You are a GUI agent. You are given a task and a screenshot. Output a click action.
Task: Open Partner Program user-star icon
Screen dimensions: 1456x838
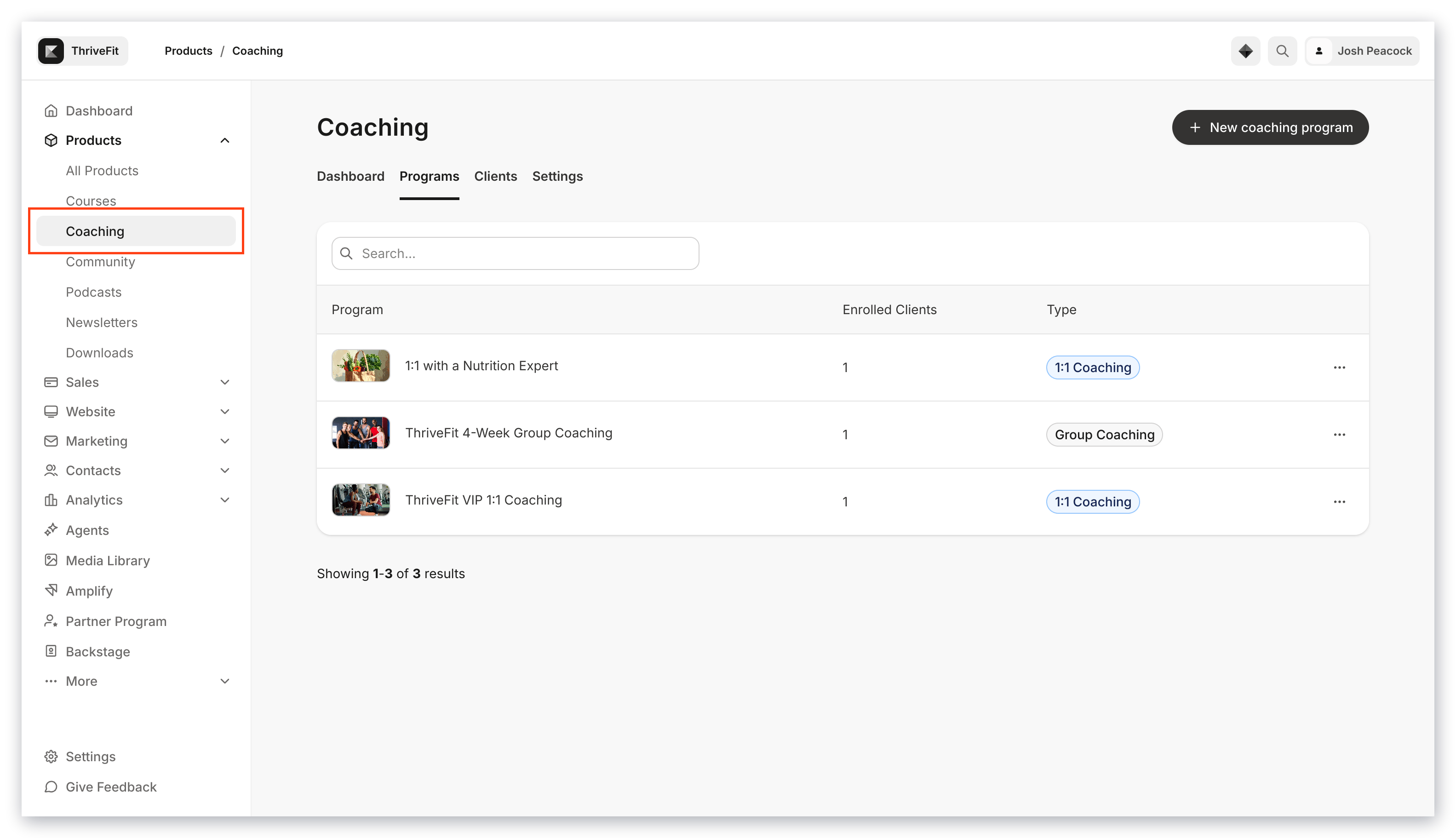[x=51, y=621]
